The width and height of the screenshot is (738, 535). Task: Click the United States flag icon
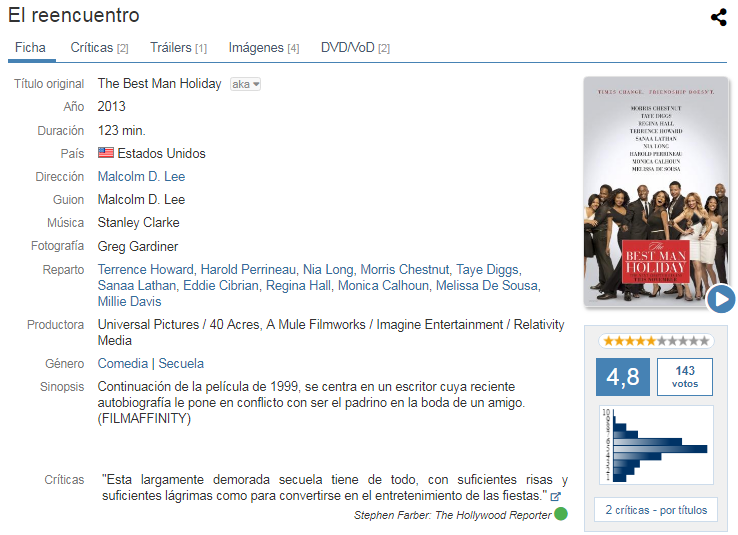click(106, 153)
